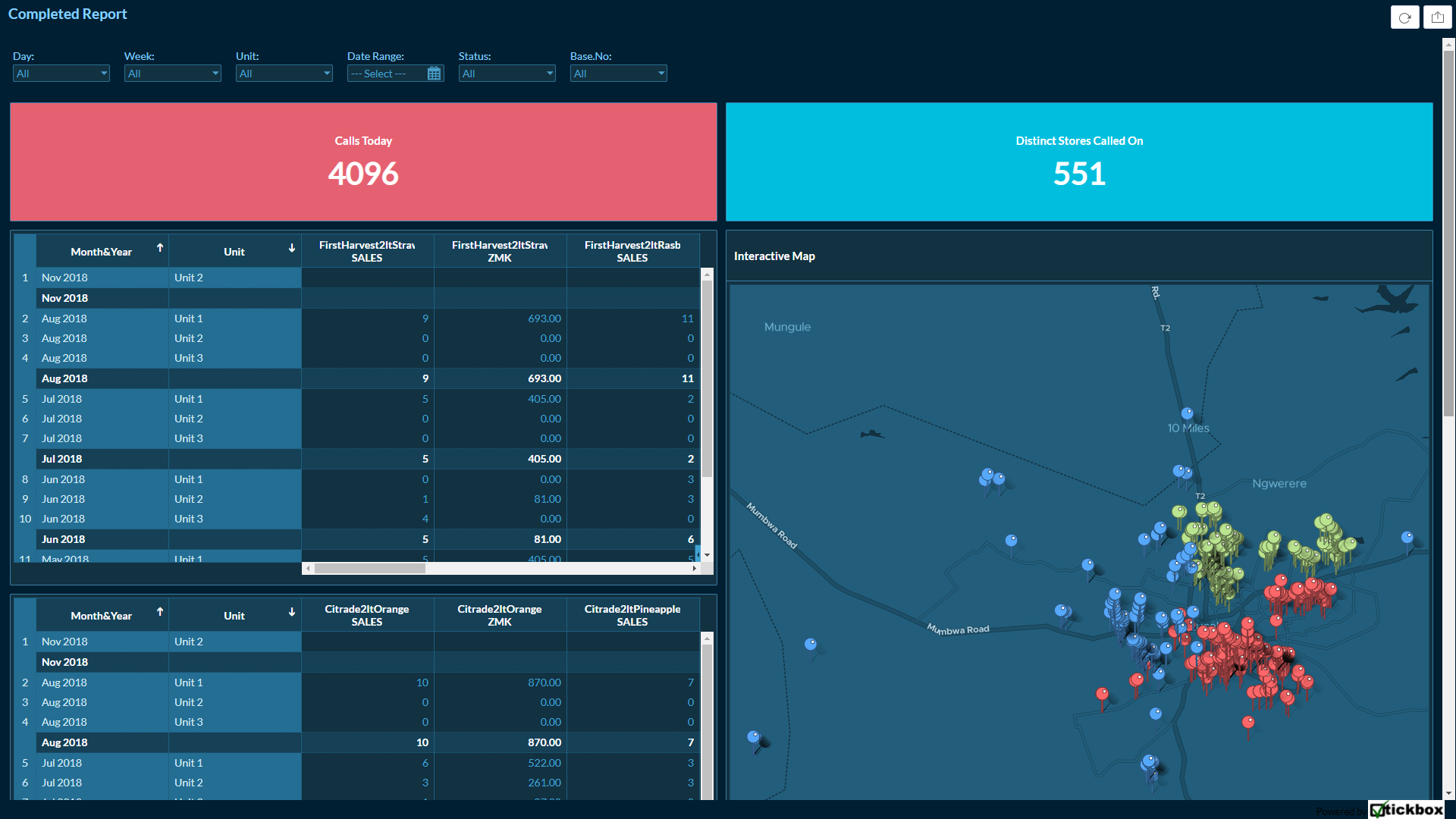Click sort arrow on second table's Unit header
Viewport: 1456px width, 819px height.
(x=292, y=612)
